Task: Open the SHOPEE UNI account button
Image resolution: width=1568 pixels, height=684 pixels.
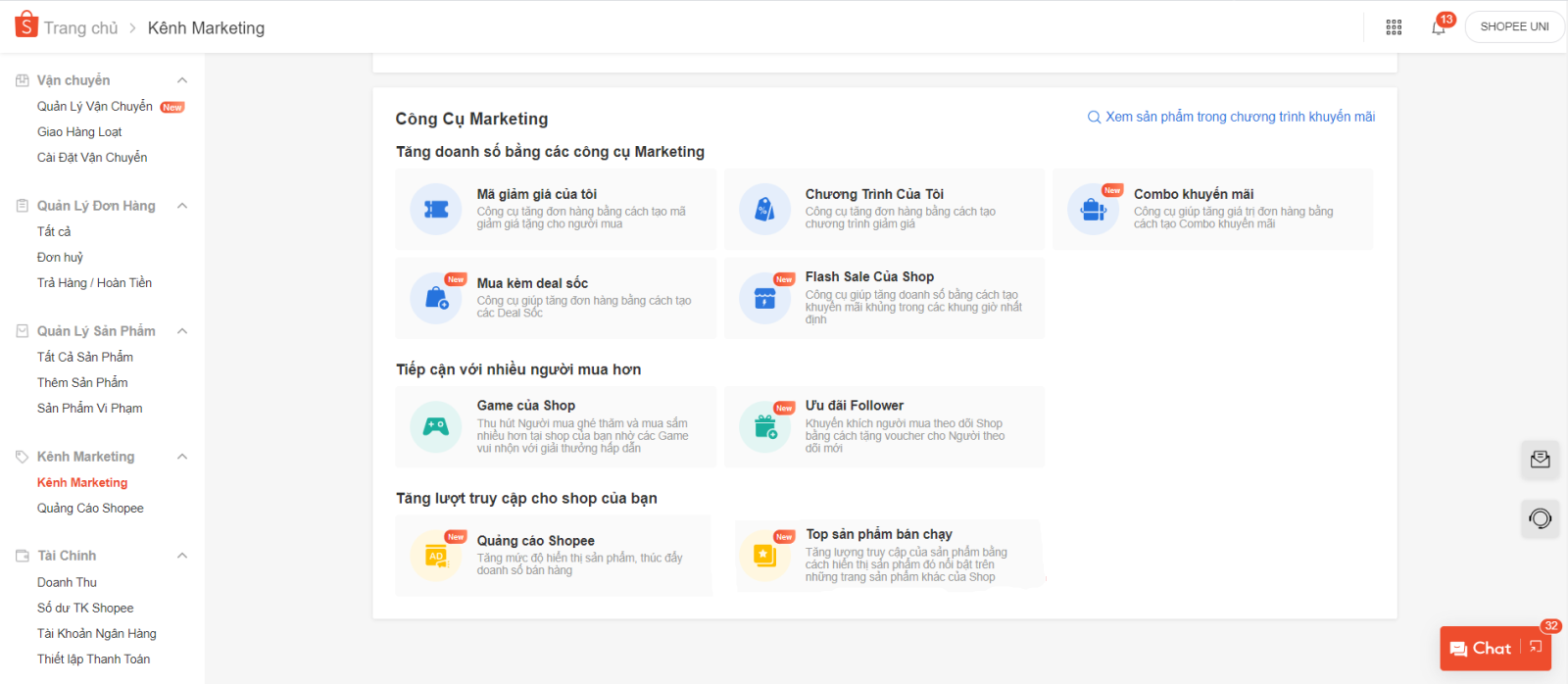Action: [1514, 26]
